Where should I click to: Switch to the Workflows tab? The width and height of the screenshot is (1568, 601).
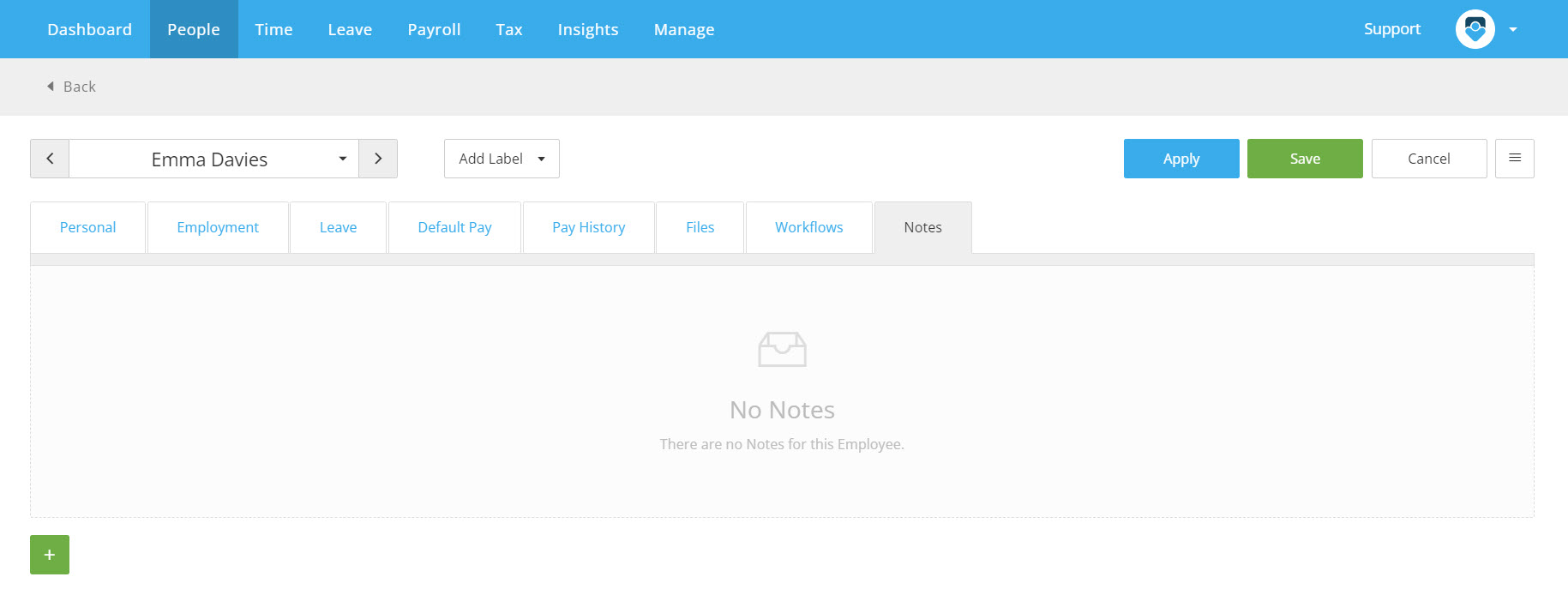[x=809, y=227]
